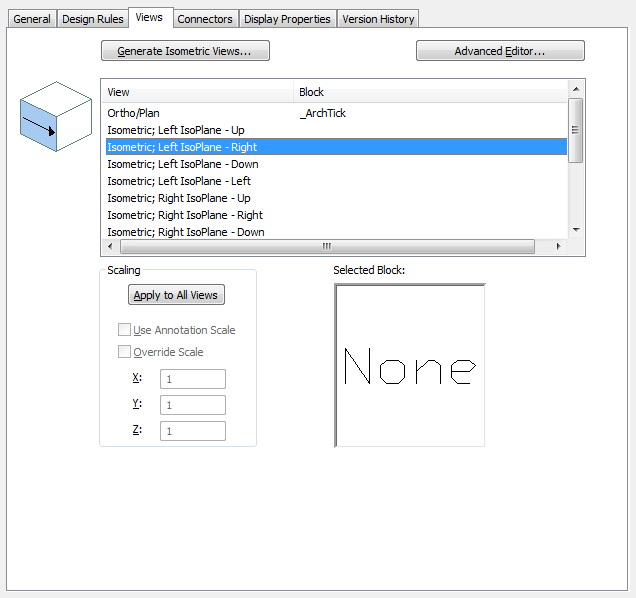Select Isometric; Right IsoPlane - Down row
The width and height of the screenshot is (636, 598).
[336, 232]
